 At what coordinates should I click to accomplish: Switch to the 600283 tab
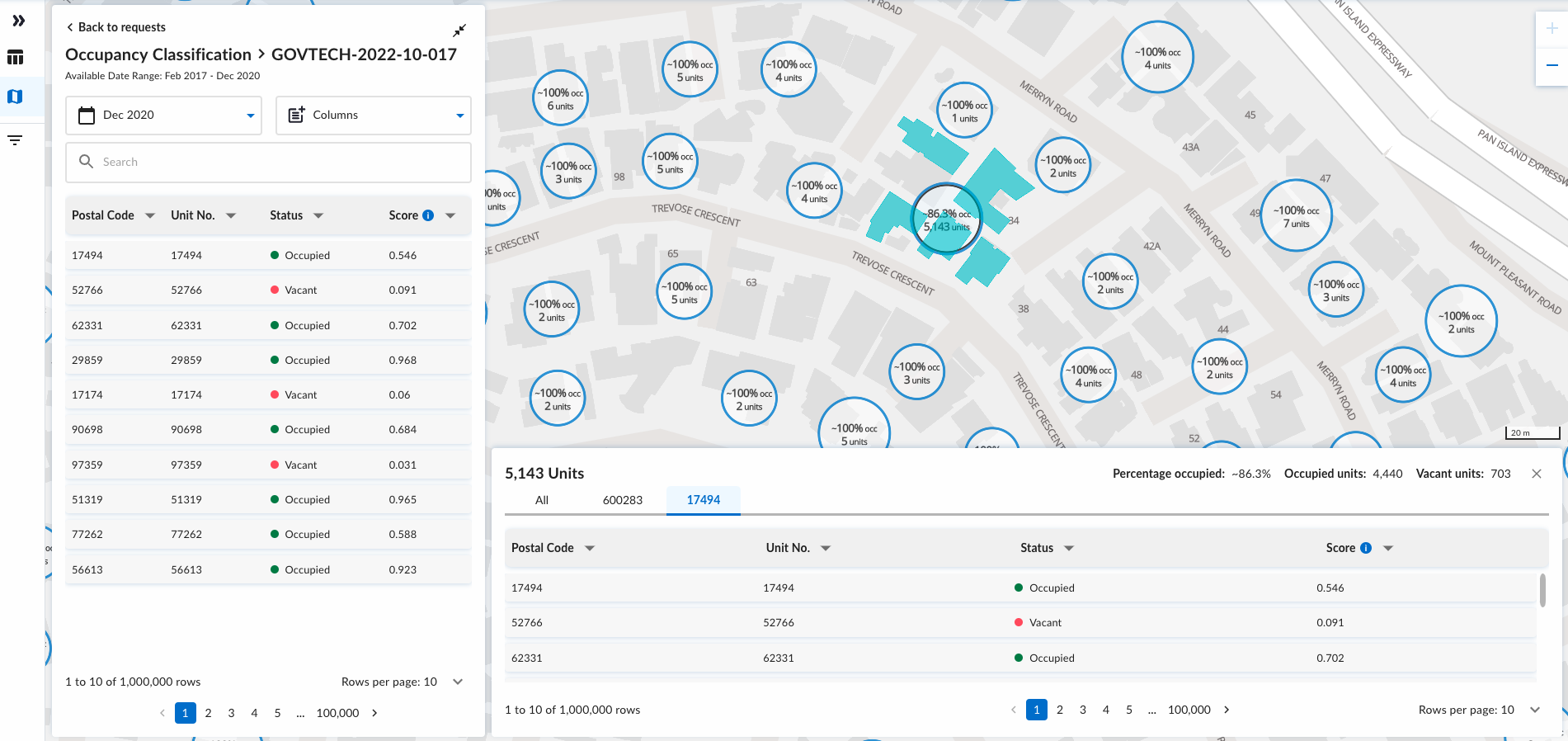(623, 500)
